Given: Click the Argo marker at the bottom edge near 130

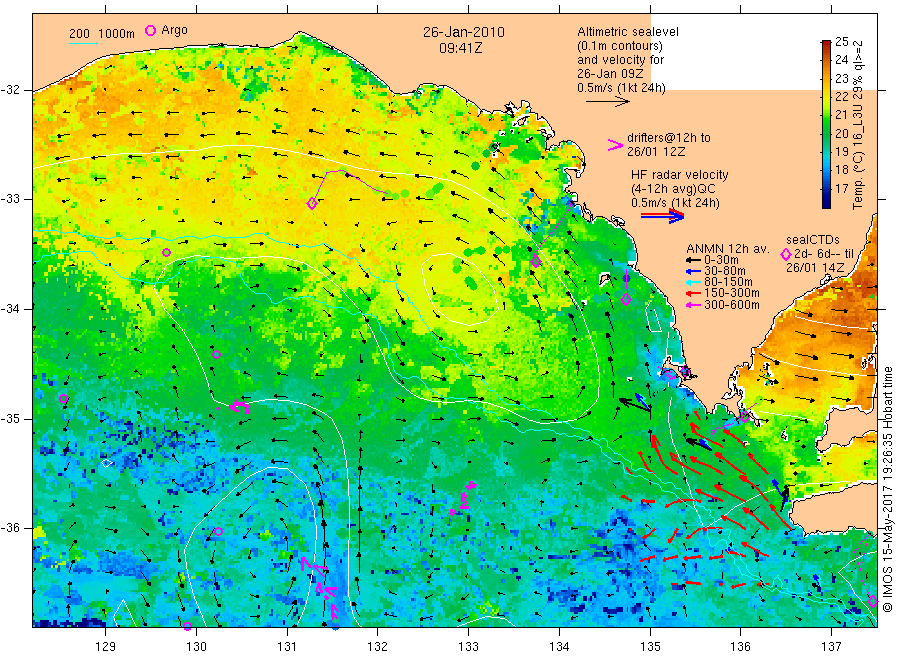Looking at the screenshot, I should (187, 626).
